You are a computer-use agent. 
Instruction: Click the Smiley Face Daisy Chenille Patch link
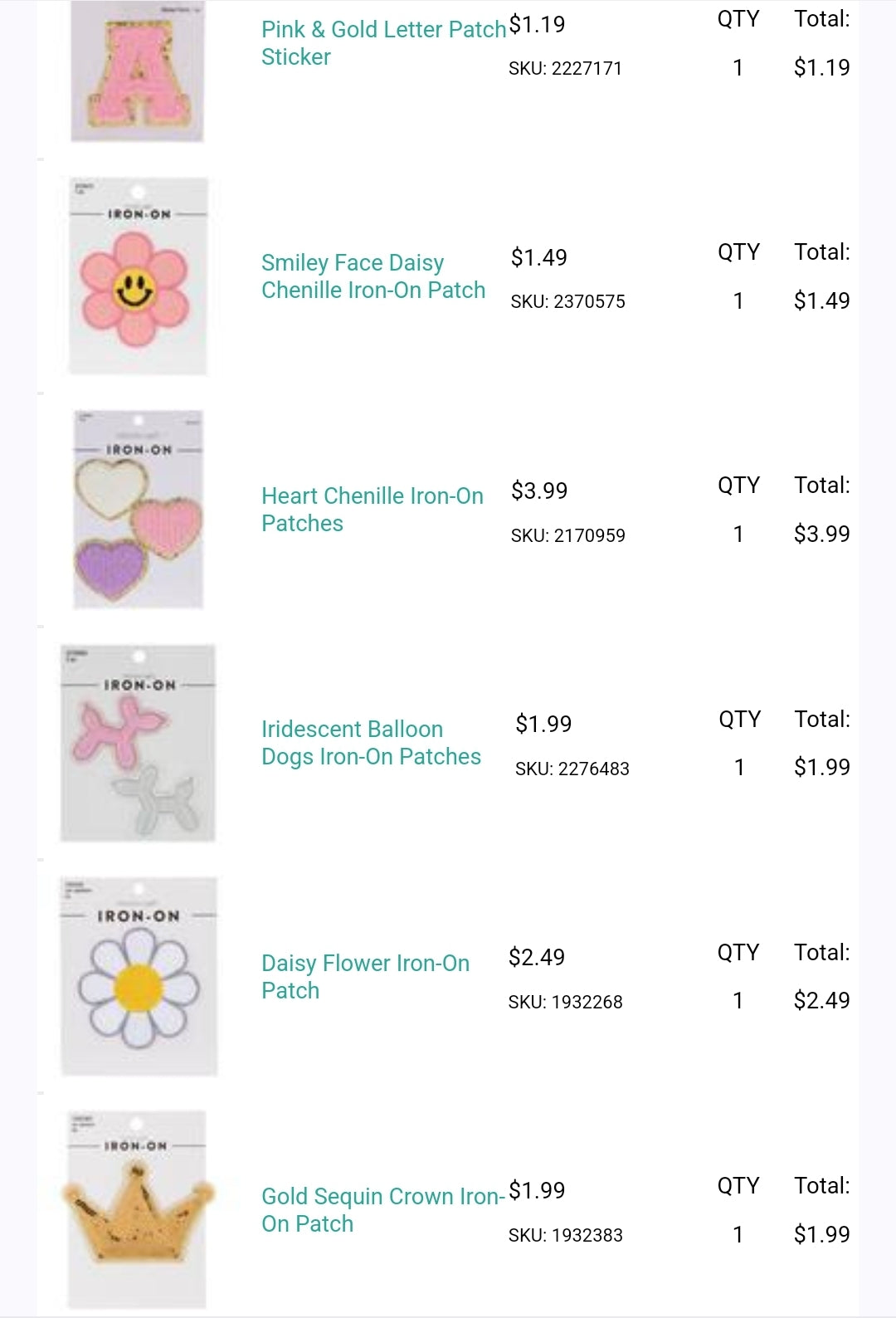pos(373,276)
